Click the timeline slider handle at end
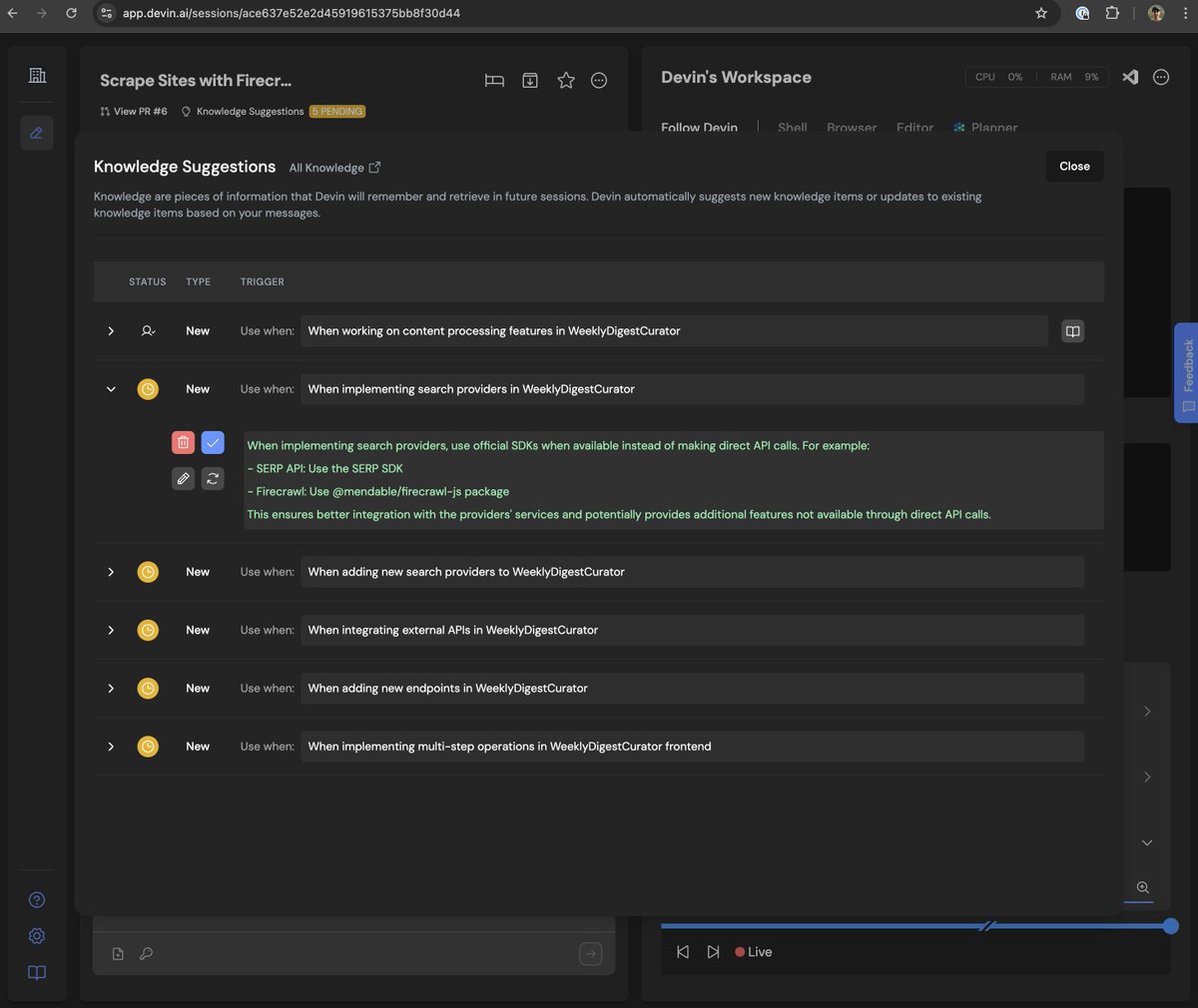This screenshot has width=1198, height=1008. [1171, 926]
